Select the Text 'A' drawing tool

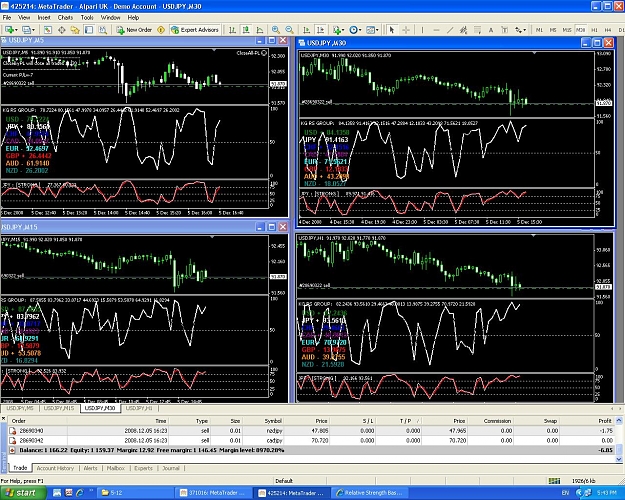[x=491, y=30]
